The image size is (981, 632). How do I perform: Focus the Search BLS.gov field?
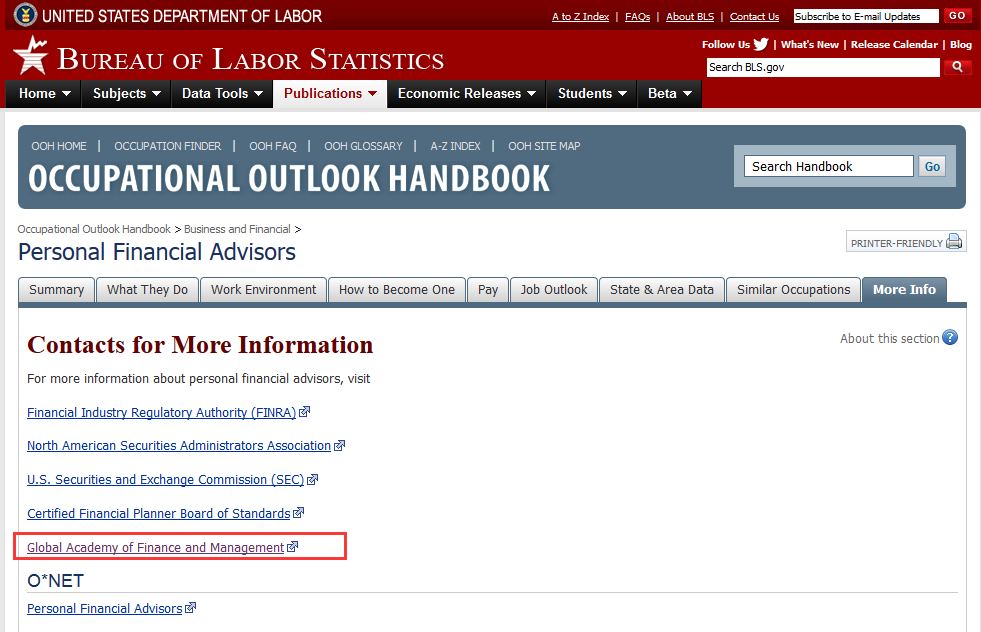(x=823, y=67)
